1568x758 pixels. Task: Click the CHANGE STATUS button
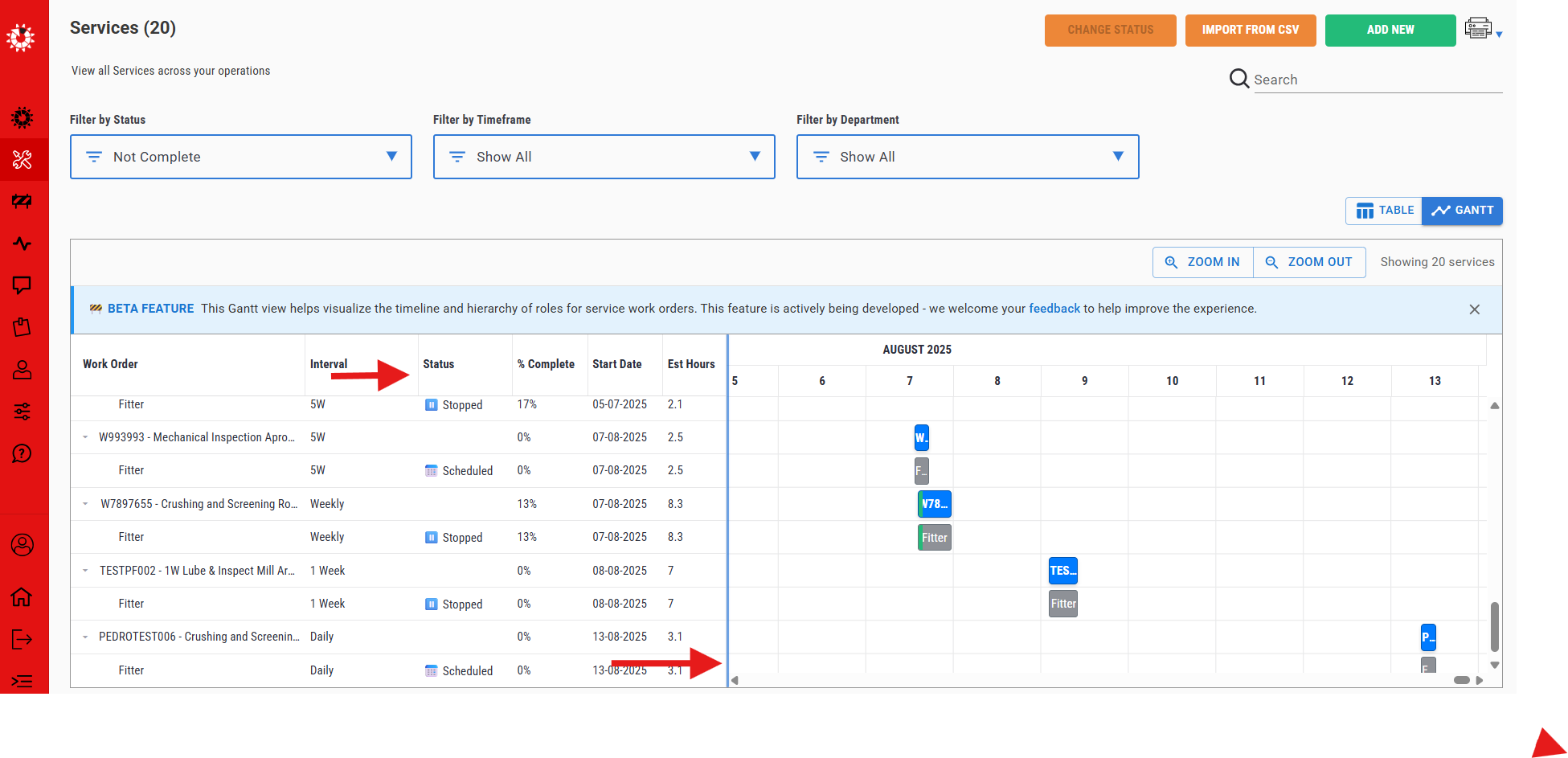pyautogui.click(x=1110, y=30)
